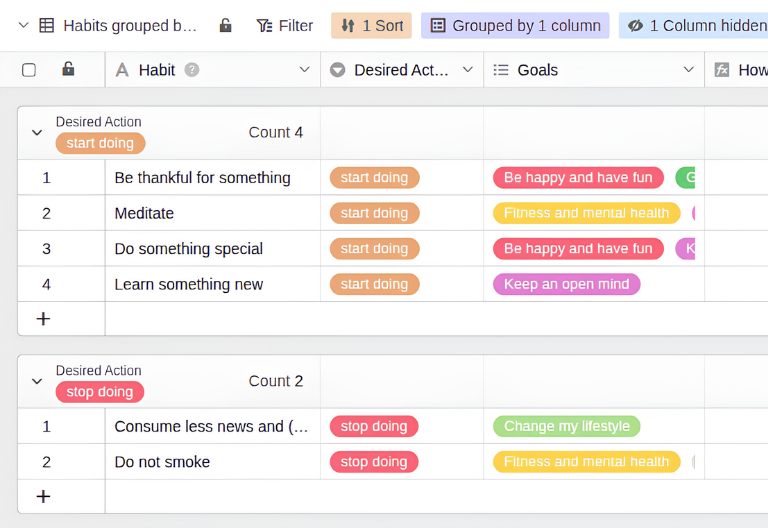This screenshot has width=768, height=528.
Task: Open the 1 Sort settings
Action: (371, 25)
